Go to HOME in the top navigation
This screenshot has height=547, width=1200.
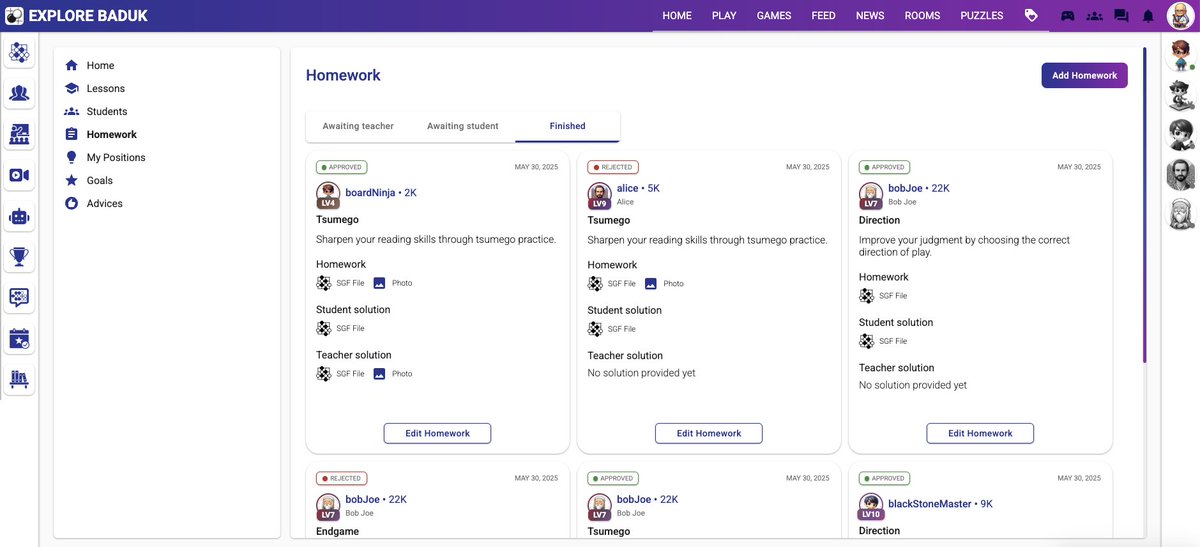[x=677, y=16]
